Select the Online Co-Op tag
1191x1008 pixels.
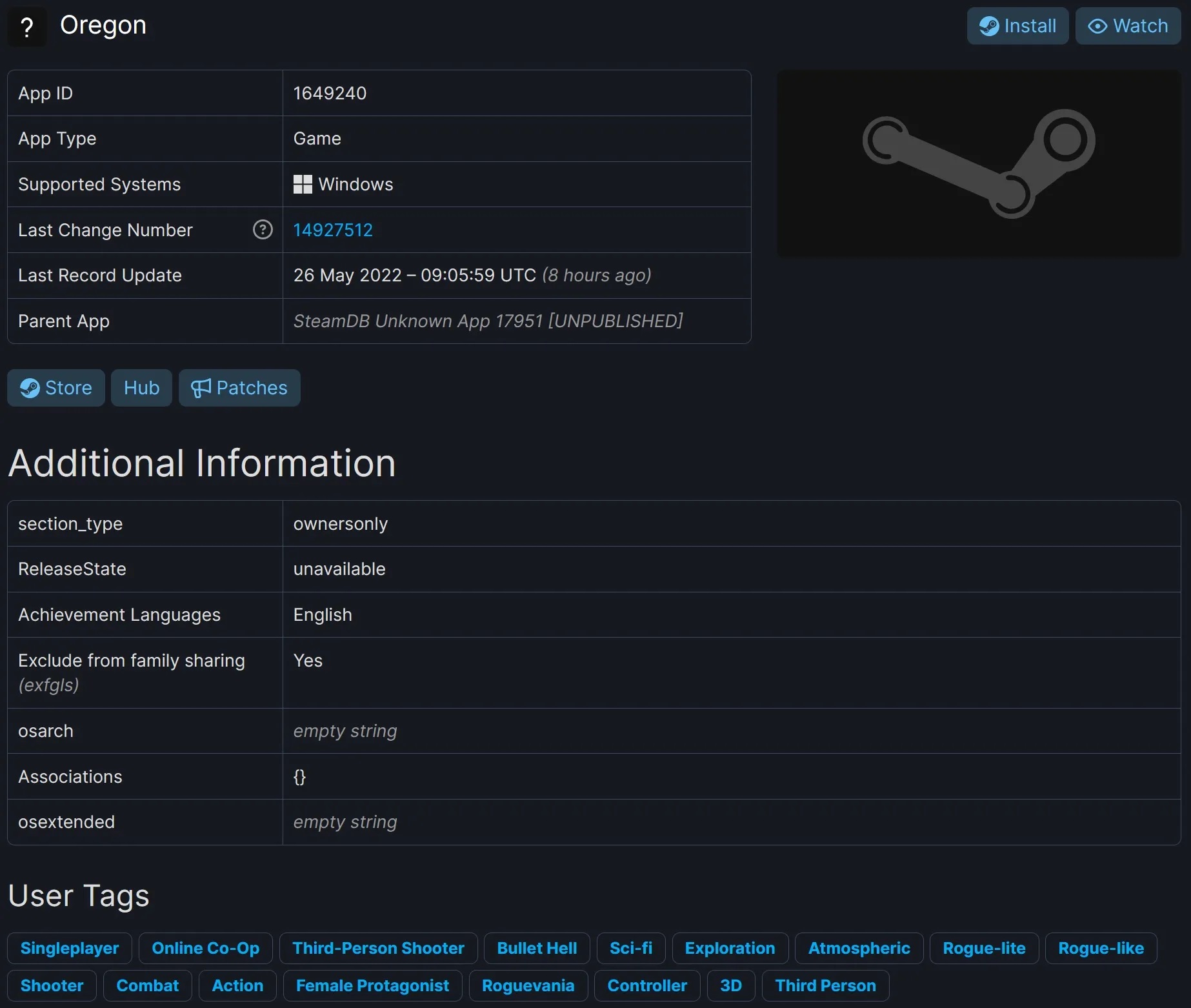[206, 948]
